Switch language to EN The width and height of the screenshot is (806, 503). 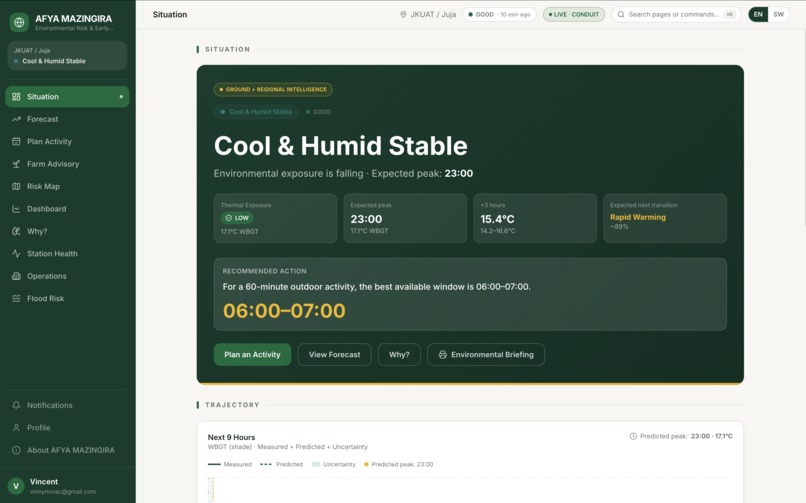[758, 14]
